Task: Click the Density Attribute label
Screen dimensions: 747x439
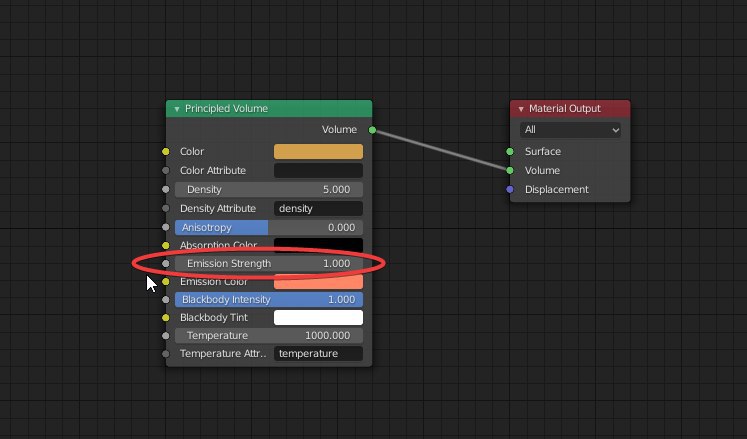Action: (x=218, y=208)
